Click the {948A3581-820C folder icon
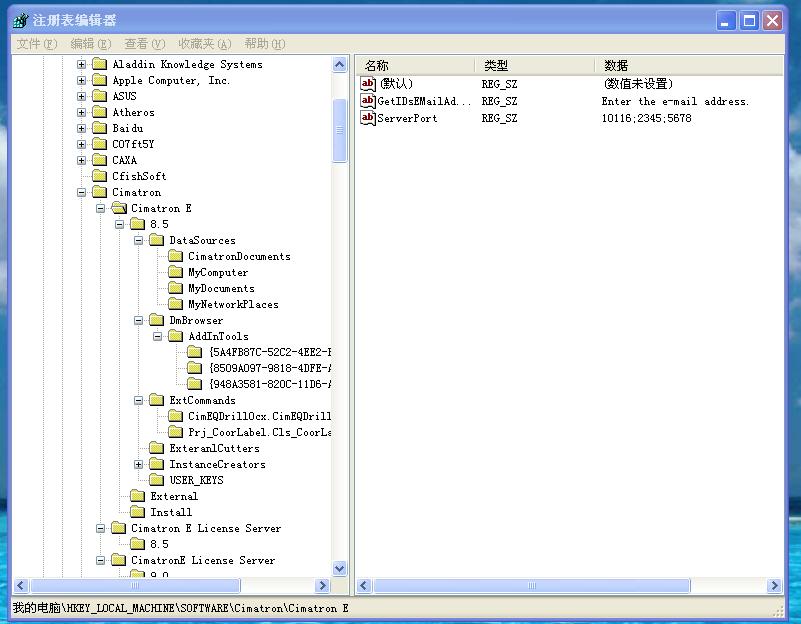801x624 pixels. pyautogui.click(x=195, y=383)
